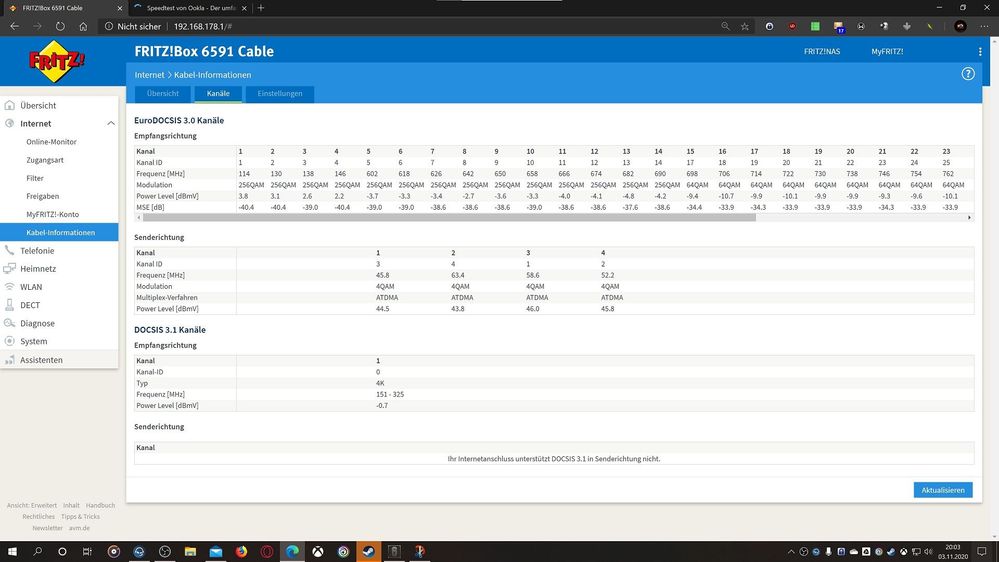Open the FRITZ!Box three-dot menu
Image resolution: width=999 pixels, height=562 pixels.
(980, 52)
